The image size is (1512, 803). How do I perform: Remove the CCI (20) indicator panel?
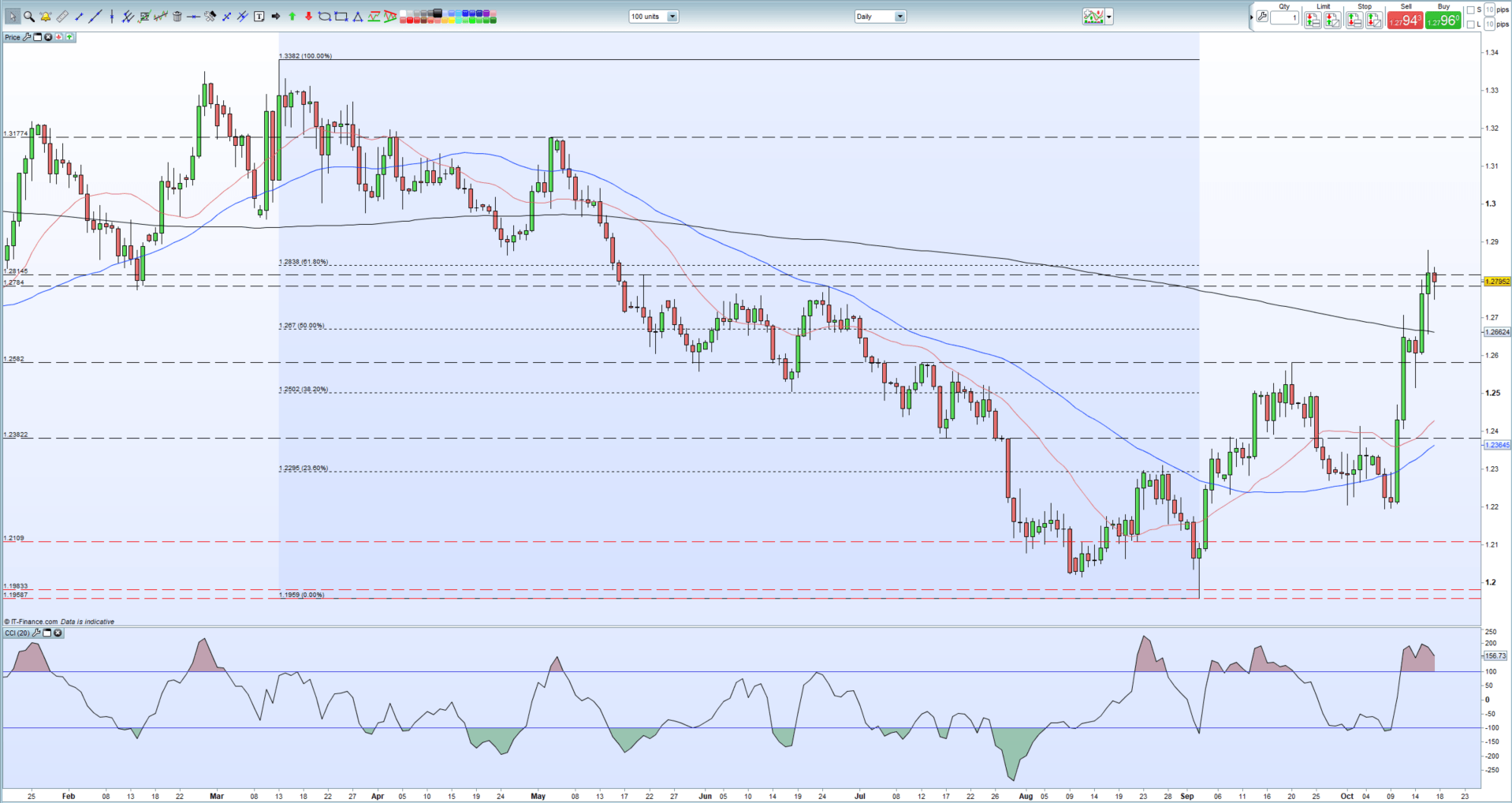(58, 633)
